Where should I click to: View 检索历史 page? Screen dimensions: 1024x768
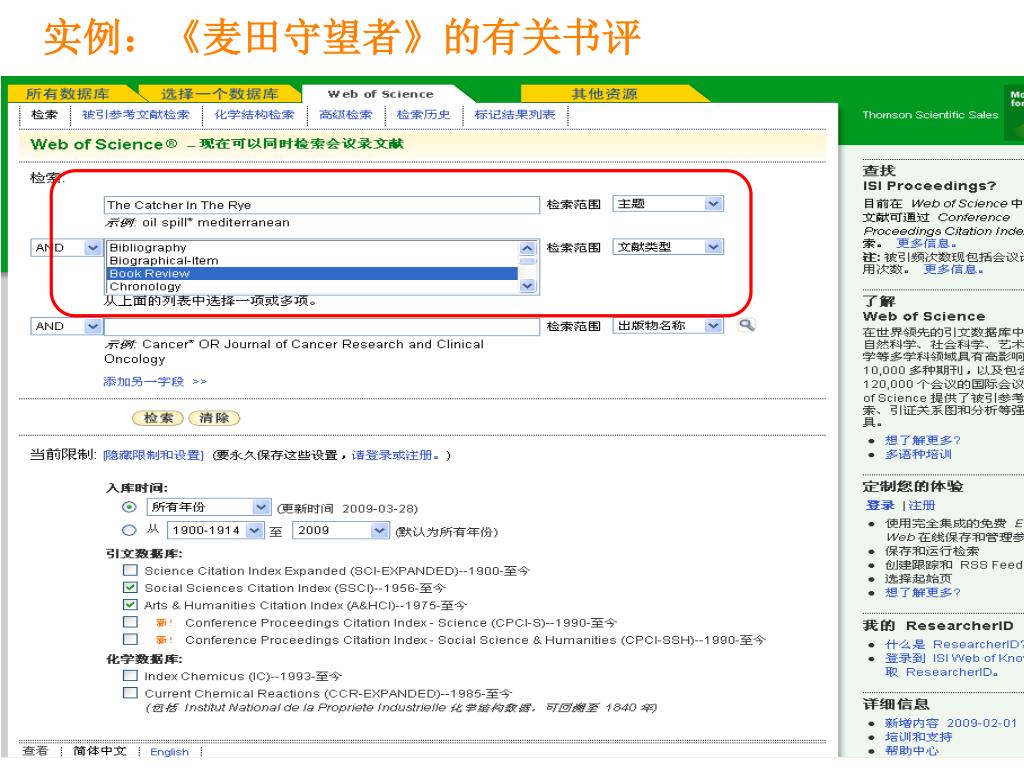[x=423, y=115]
